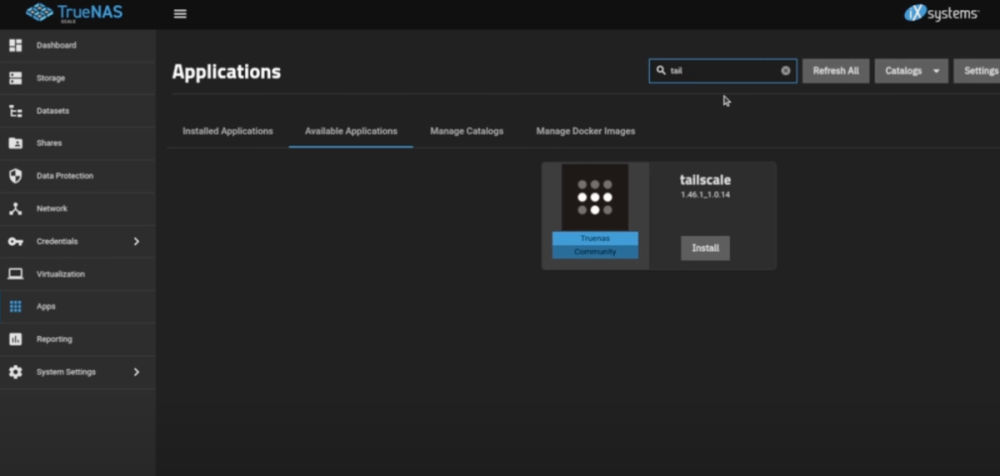Image resolution: width=1000 pixels, height=476 pixels.
Task: Open Data Protection shield icon
Action: [x=15, y=176]
